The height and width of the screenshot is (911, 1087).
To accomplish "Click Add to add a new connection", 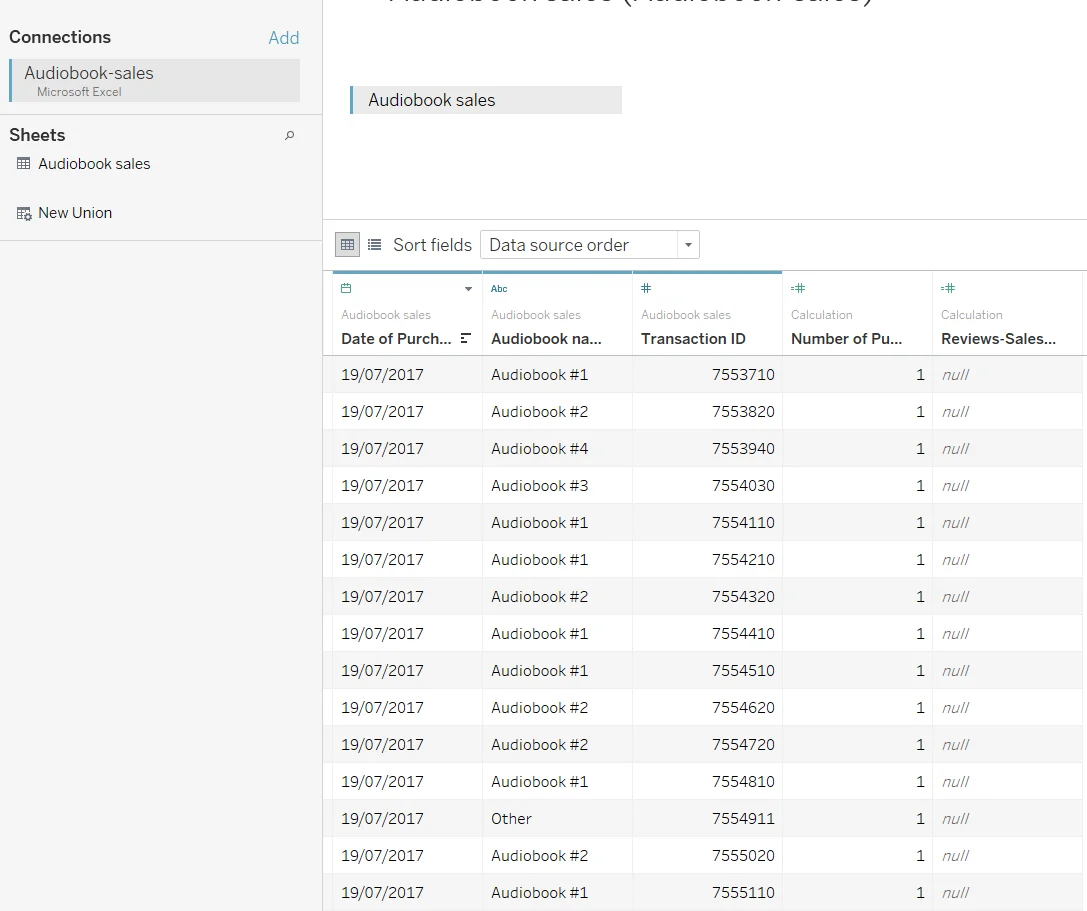I will tap(283, 38).
